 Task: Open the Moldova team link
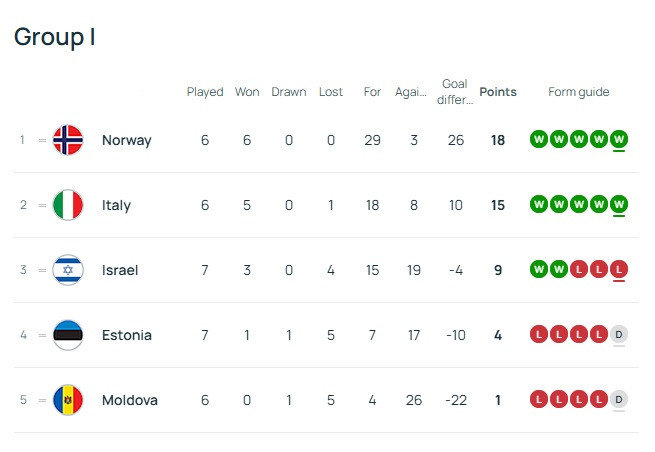(130, 400)
